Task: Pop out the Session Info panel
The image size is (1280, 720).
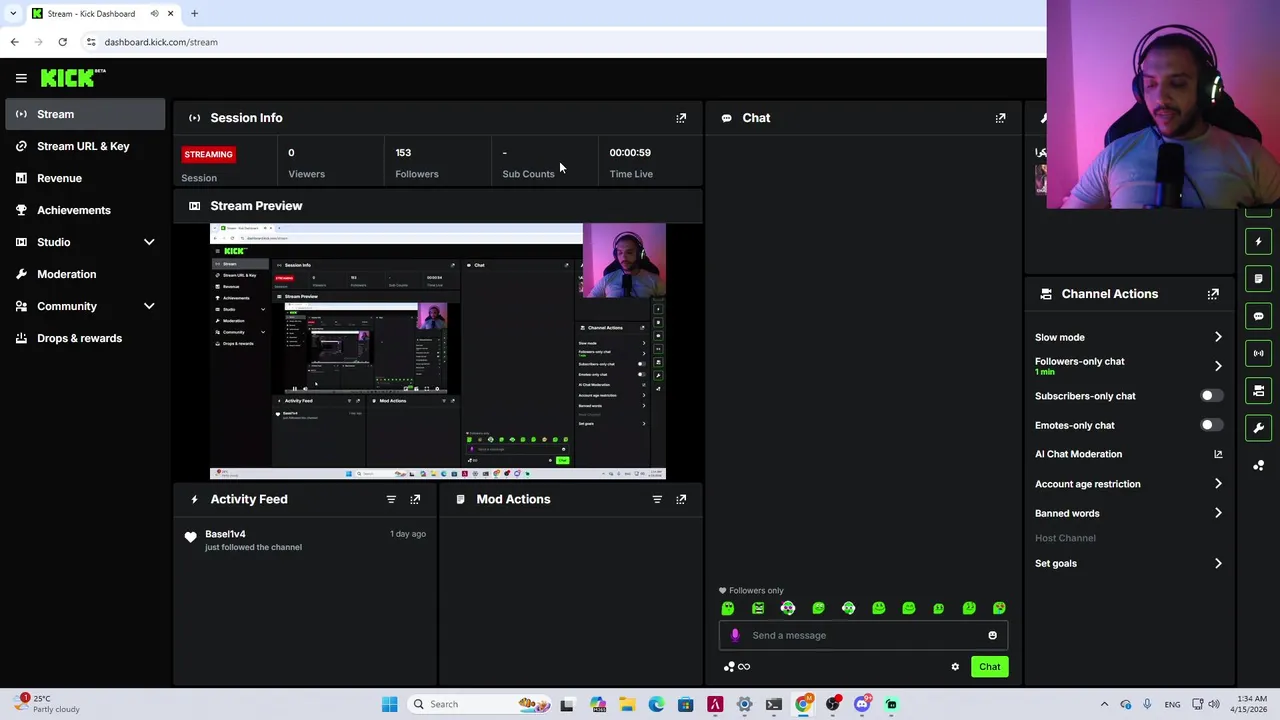Action: click(681, 118)
